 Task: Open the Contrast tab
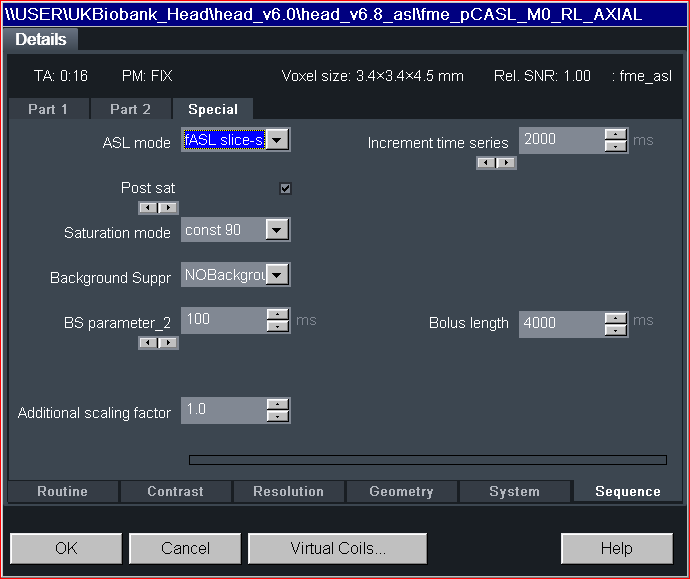pyautogui.click(x=176, y=491)
